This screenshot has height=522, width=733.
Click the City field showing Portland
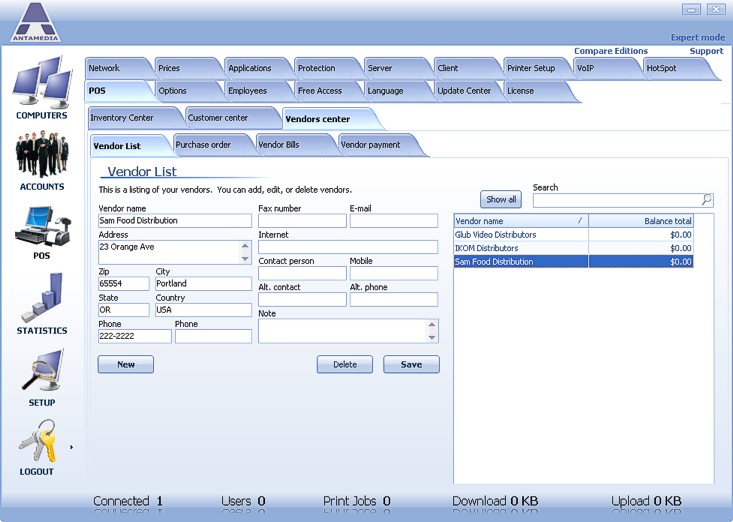(203, 284)
